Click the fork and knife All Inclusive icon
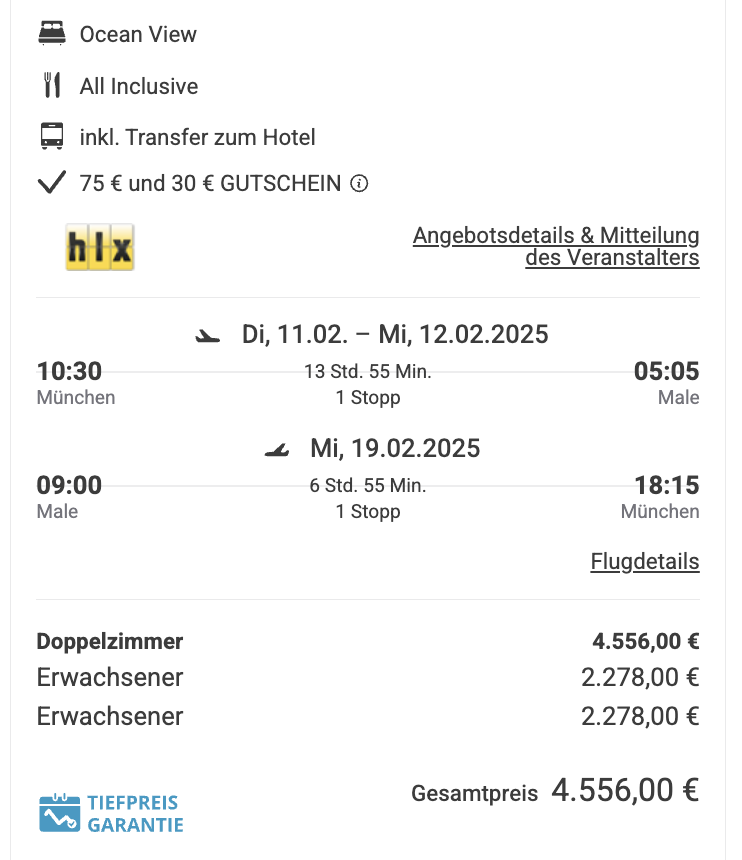This screenshot has height=860, width=742. 52,85
